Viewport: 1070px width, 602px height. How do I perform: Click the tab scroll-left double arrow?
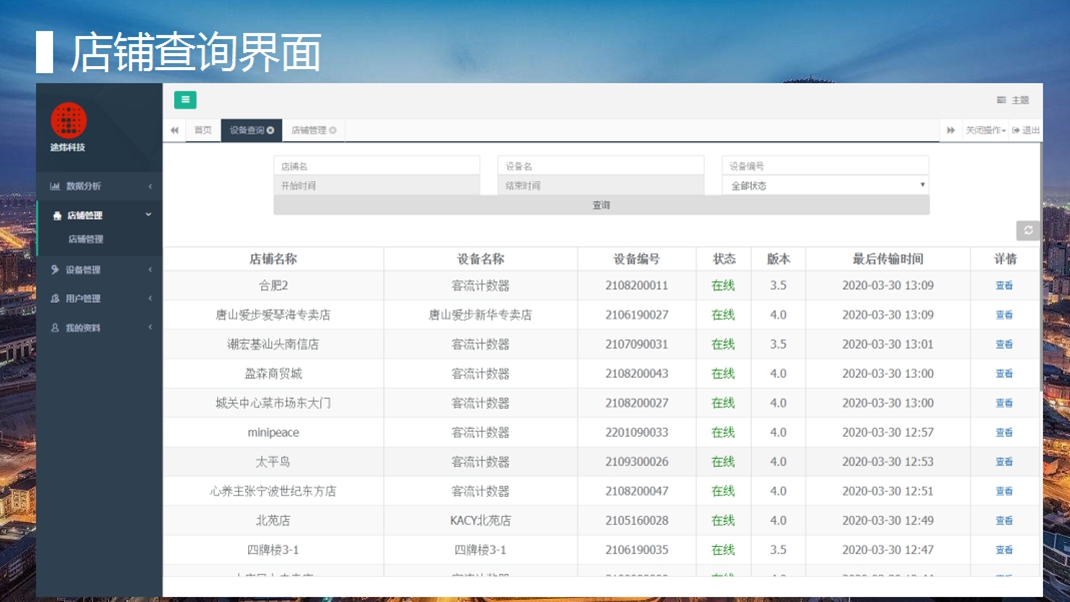(x=175, y=130)
